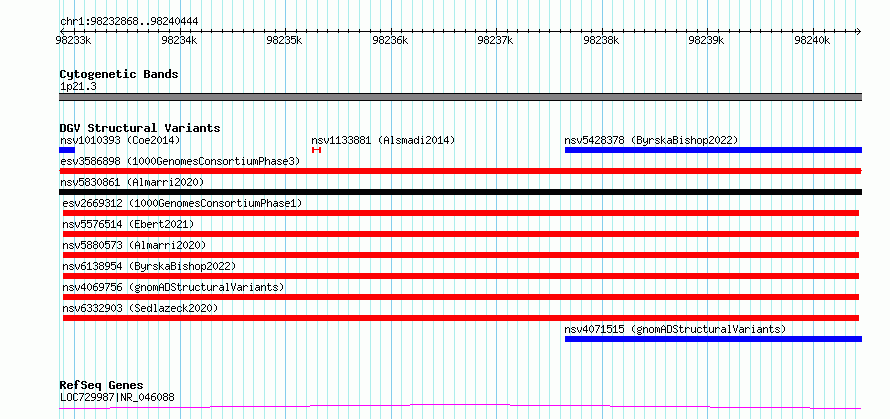Select the blue nsv4071515 variant bar

click(x=713, y=339)
